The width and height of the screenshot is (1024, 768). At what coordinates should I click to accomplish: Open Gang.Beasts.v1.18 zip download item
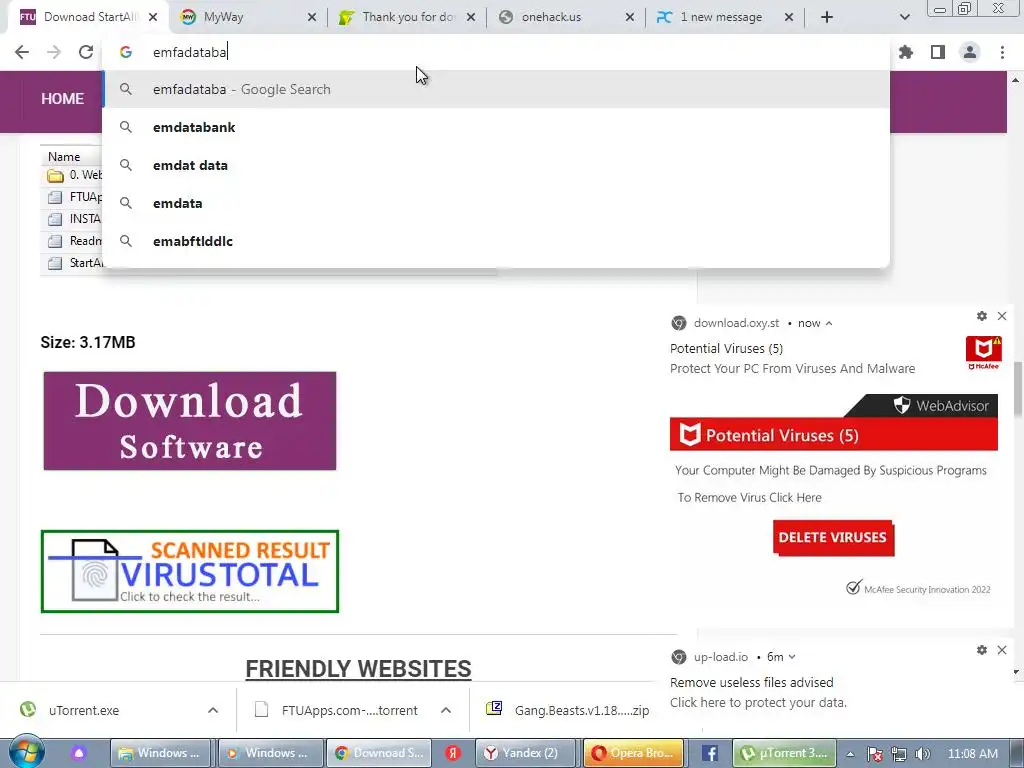[x=568, y=711]
